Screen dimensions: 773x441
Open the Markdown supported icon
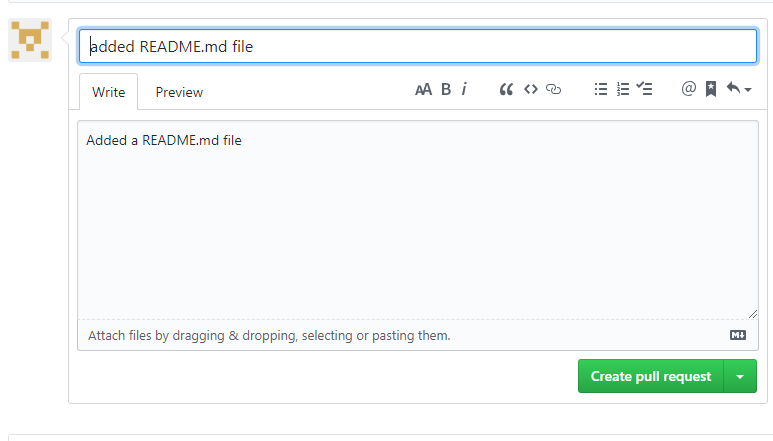tap(738, 336)
